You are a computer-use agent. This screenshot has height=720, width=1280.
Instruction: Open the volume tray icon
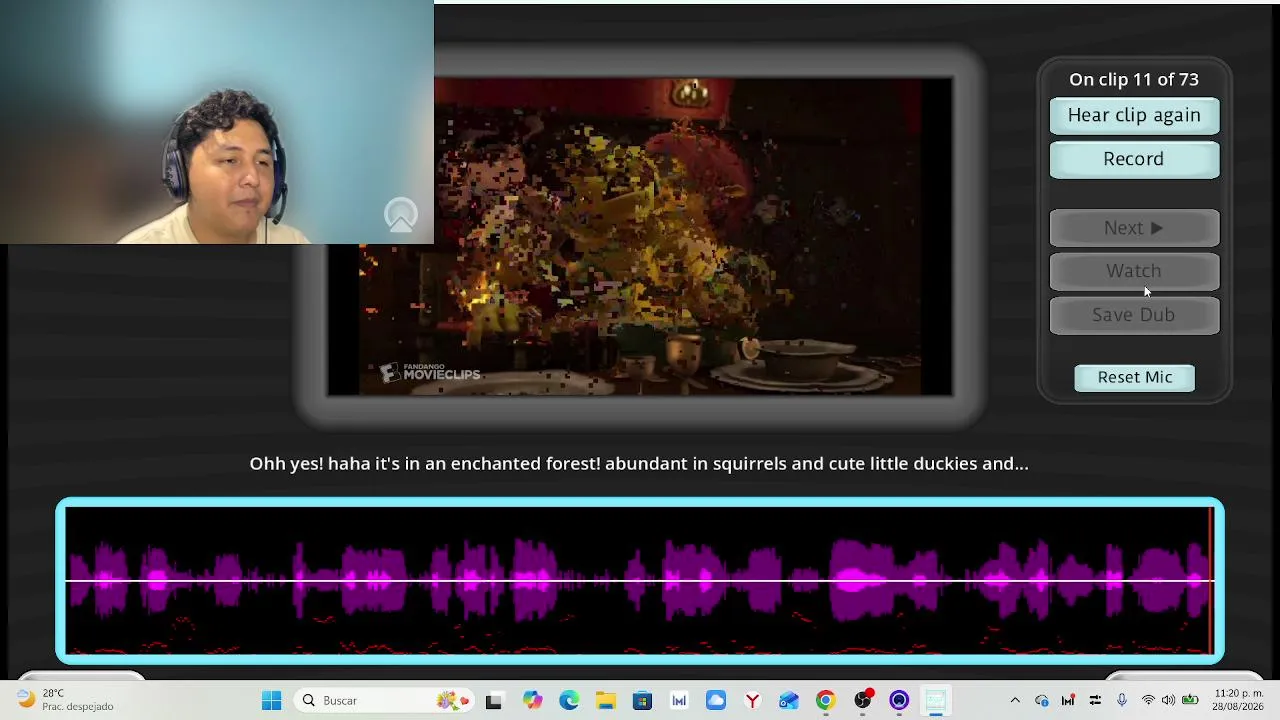[x=1168, y=701]
